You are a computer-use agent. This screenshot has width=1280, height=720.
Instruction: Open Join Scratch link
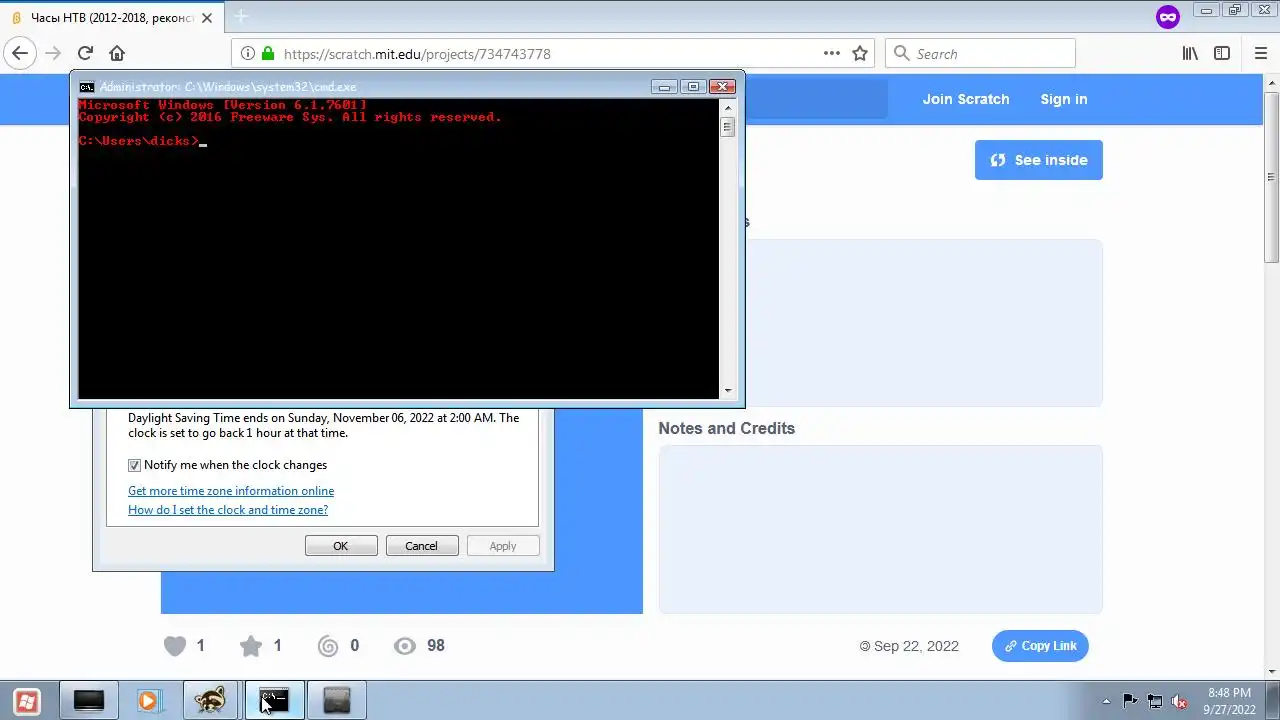pos(966,99)
